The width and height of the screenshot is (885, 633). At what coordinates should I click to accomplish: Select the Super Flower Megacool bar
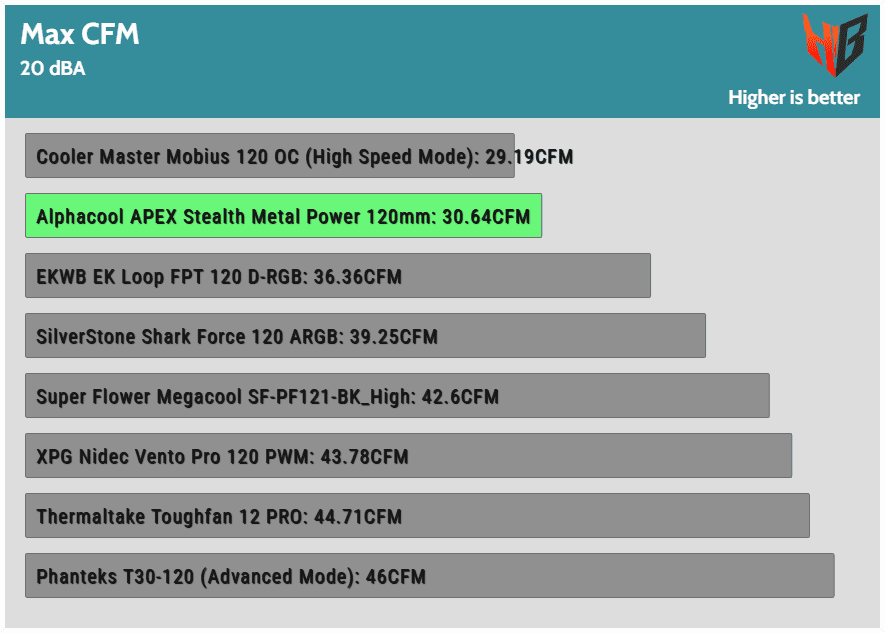tap(397, 395)
